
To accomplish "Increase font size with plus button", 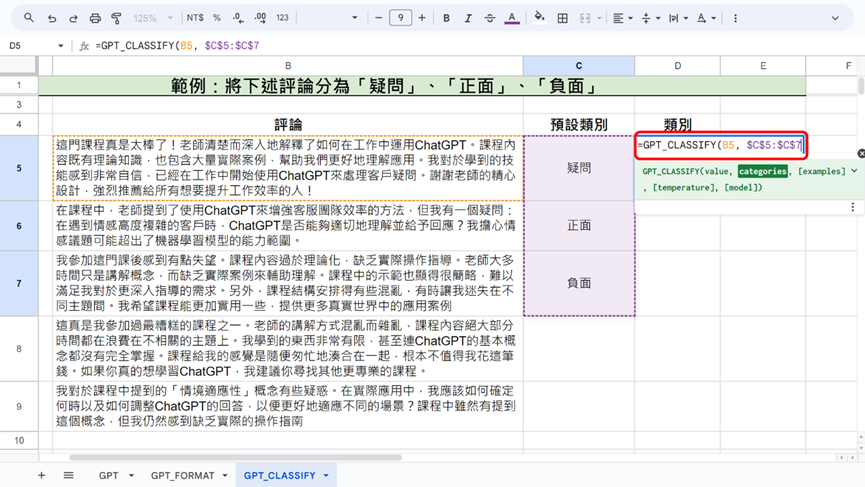I will 422,18.
